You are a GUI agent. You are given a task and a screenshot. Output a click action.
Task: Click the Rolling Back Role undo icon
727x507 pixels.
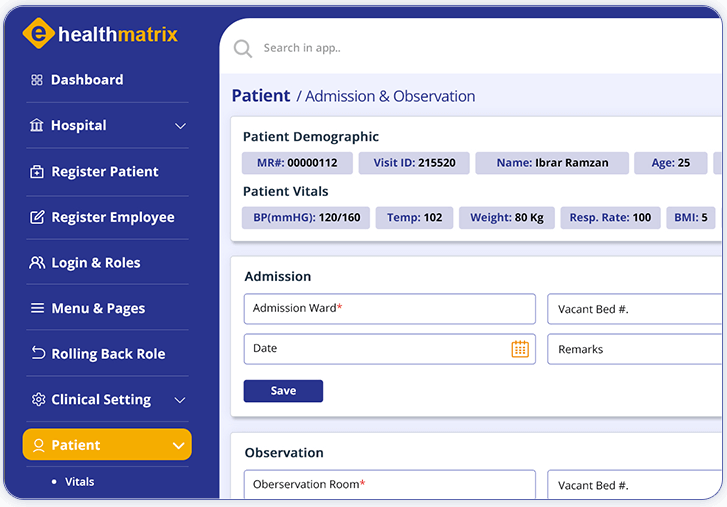point(38,353)
